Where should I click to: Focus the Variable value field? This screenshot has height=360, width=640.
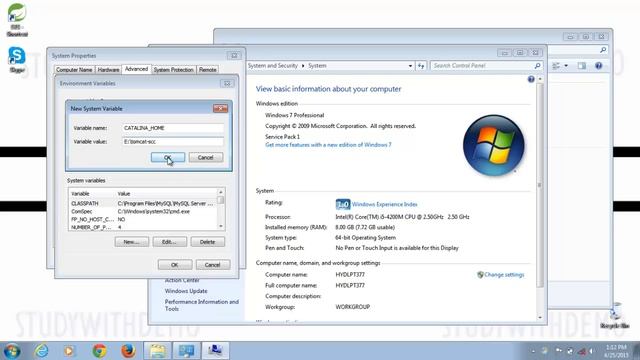[x=173, y=142]
